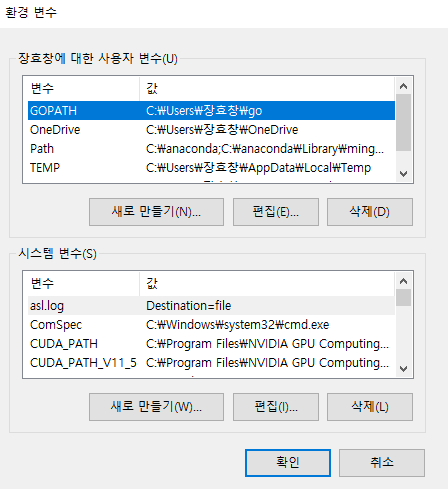Click the 변수 column header in system variables
Image resolution: width=448 pixels, height=489 pixels.
point(84,284)
